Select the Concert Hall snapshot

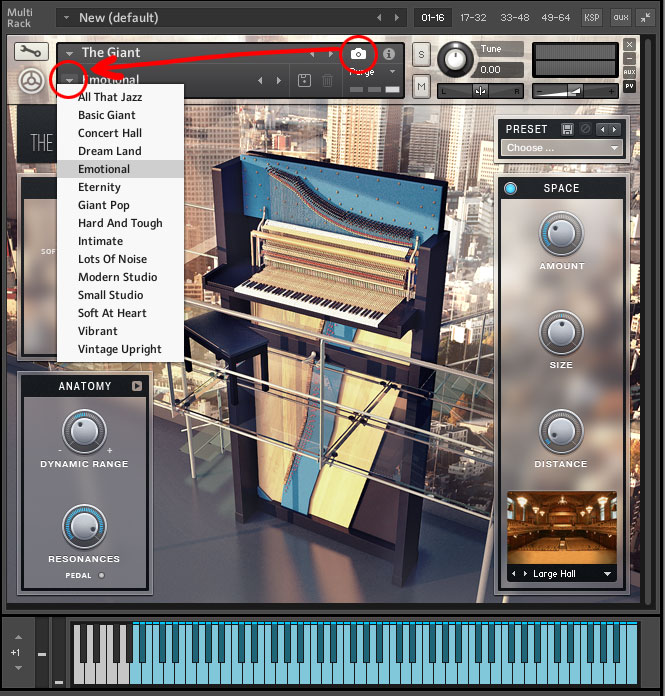click(x=120, y=133)
